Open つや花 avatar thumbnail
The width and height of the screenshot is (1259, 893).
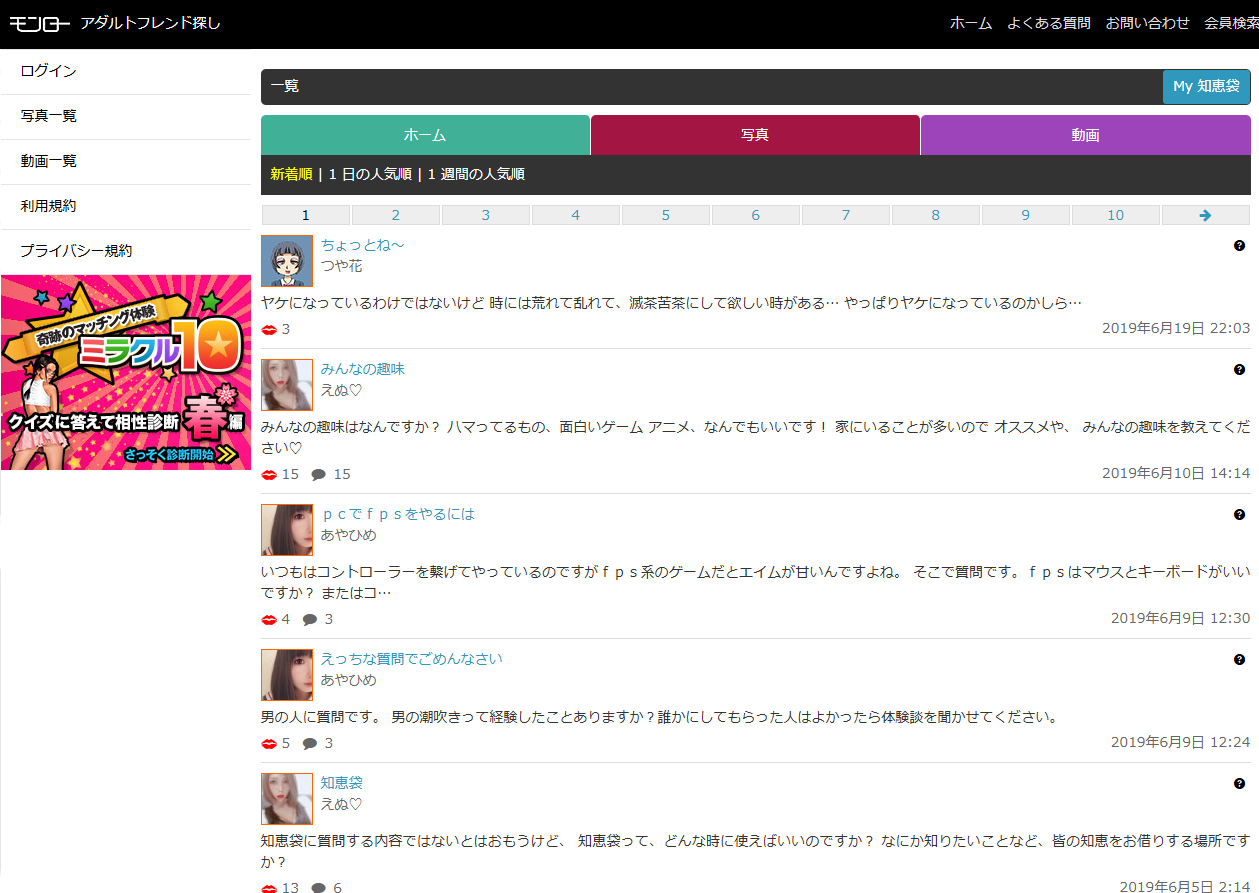click(x=287, y=261)
